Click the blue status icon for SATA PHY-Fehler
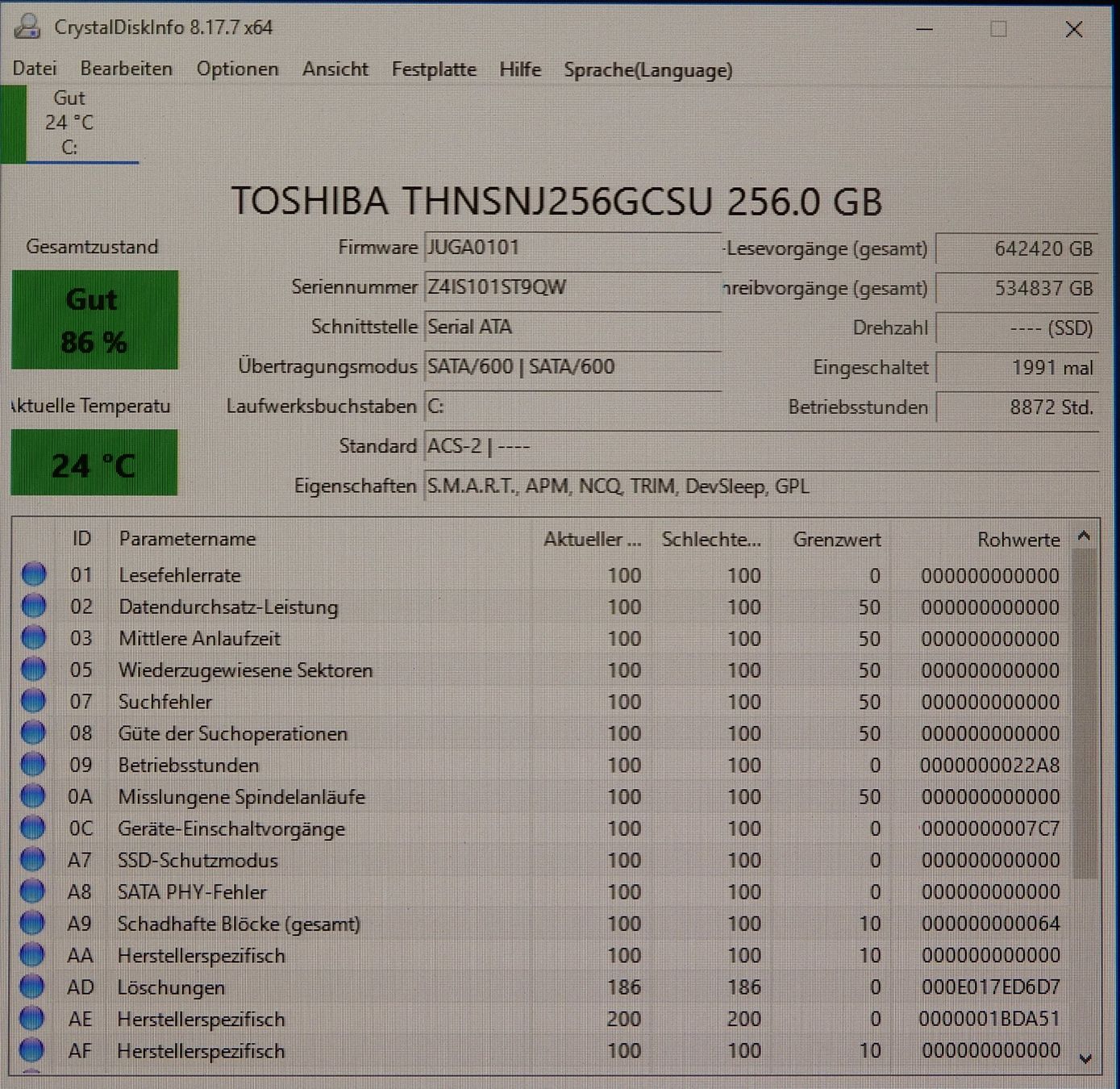 coord(32,891)
